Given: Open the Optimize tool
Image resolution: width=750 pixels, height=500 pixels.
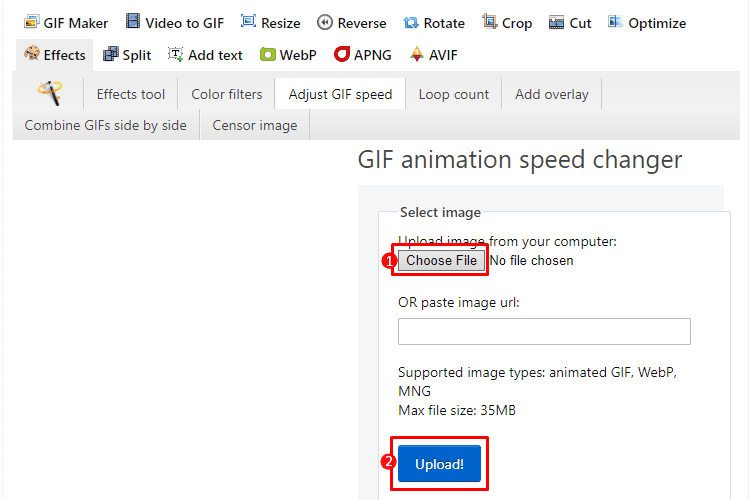Looking at the screenshot, I should coord(646,22).
